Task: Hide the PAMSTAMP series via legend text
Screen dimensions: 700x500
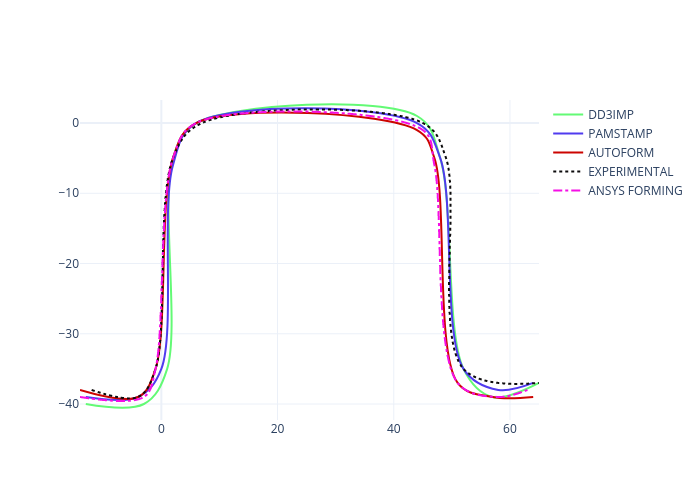Action: (x=617, y=134)
